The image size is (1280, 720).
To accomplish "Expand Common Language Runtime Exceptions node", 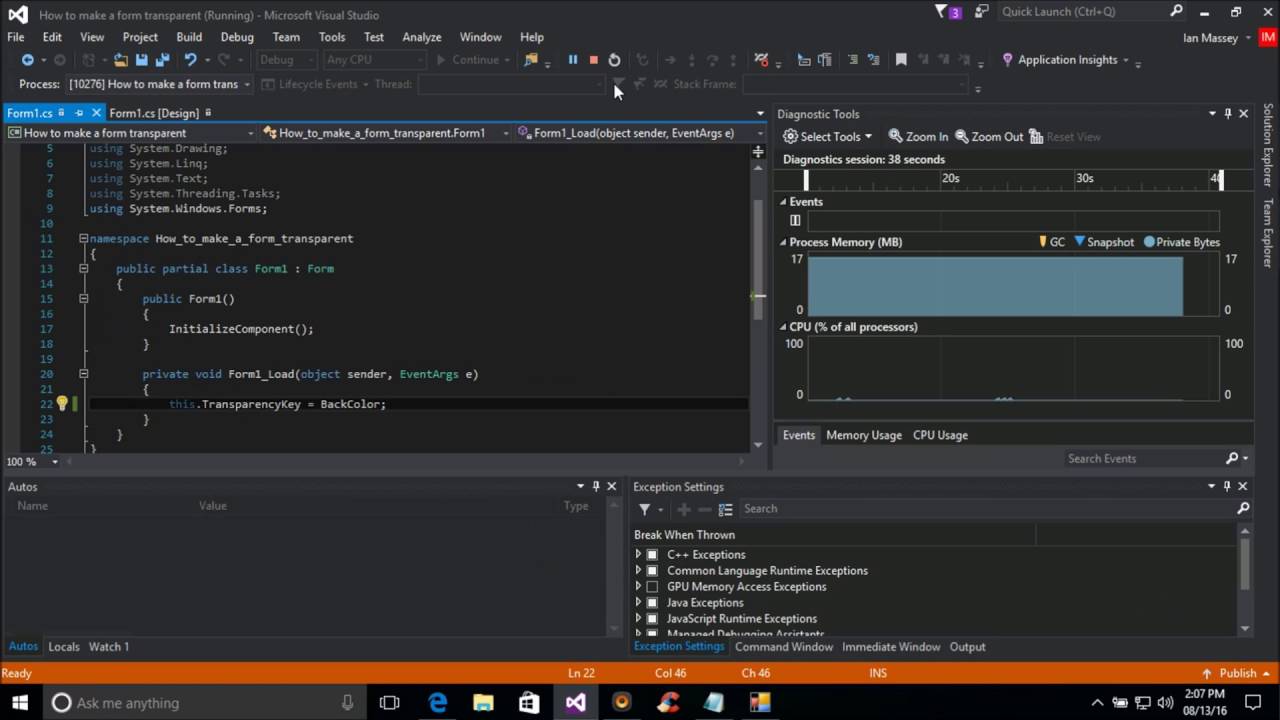I will point(638,571).
